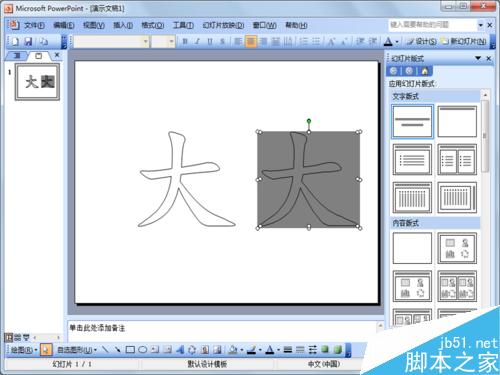Toggle Italic formatting

pyautogui.click(x=197, y=42)
